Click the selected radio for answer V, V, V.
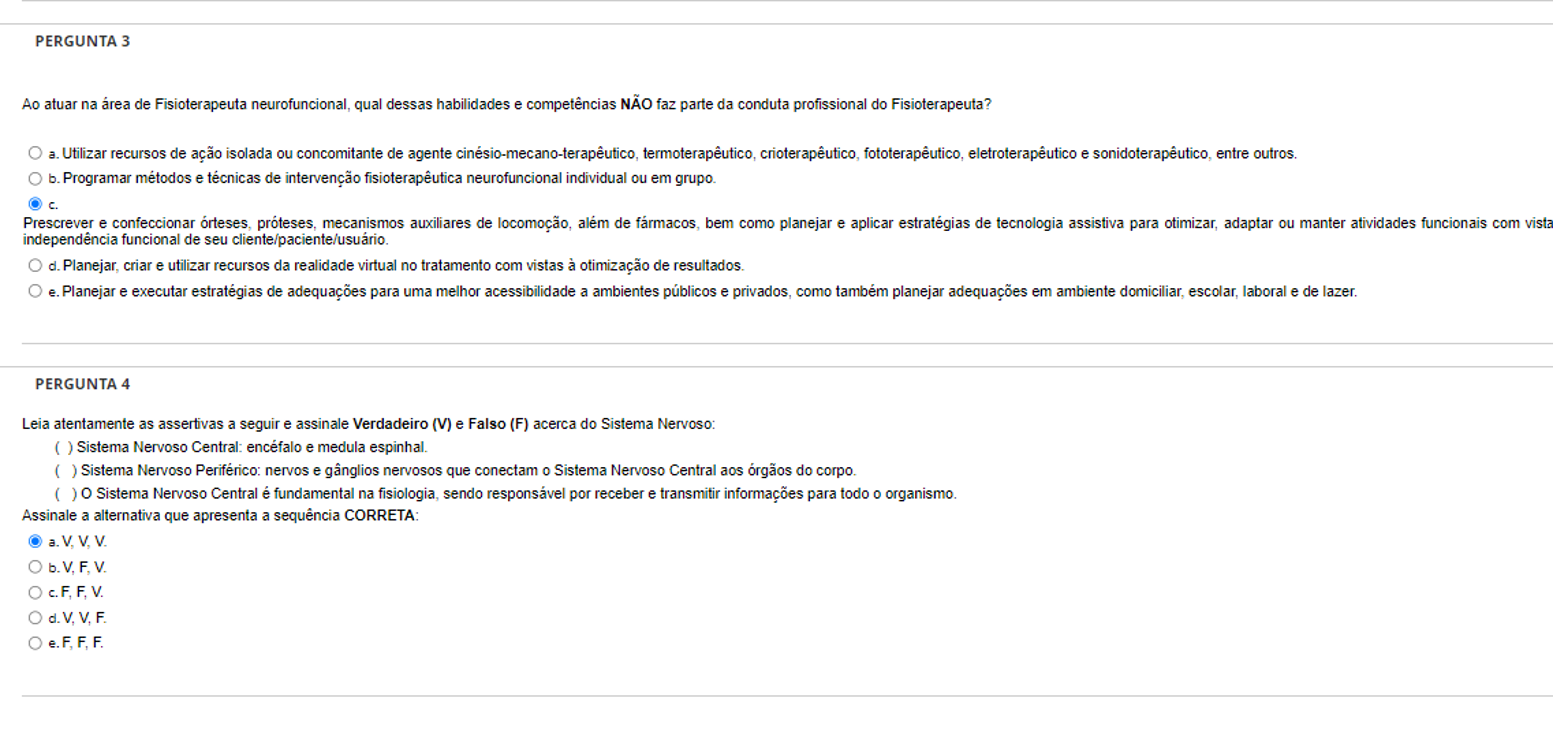Viewport: 1553px width, 739px height. [35, 541]
